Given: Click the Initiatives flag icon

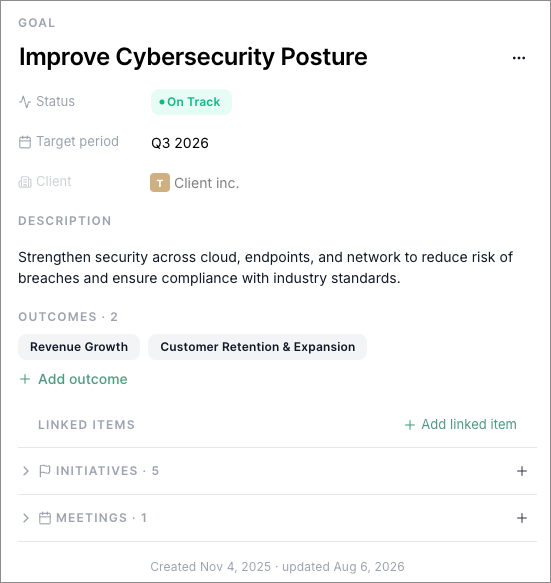Looking at the screenshot, I should tap(45, 471).
